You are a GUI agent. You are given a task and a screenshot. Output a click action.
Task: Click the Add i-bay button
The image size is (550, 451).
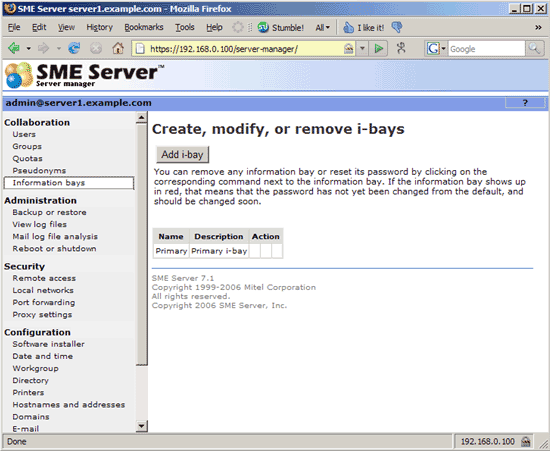click(x=182, y=154)
